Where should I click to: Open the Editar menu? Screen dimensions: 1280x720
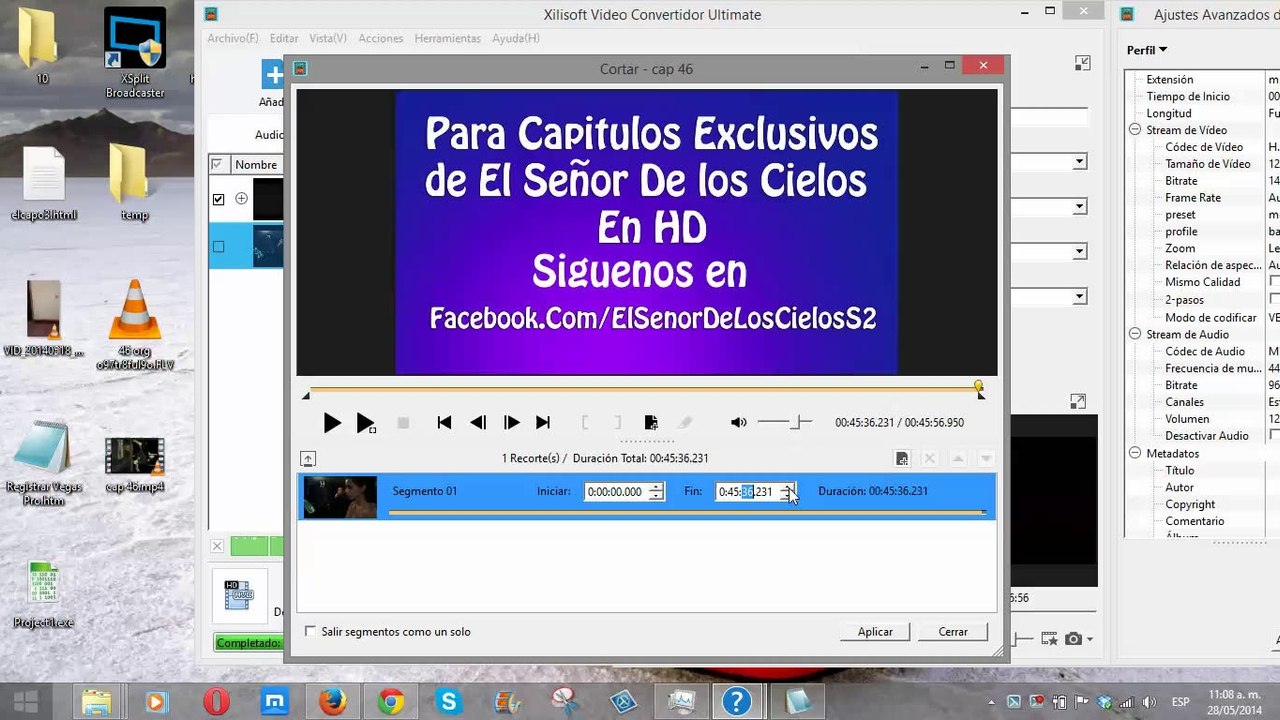click(x=284, y=38)
